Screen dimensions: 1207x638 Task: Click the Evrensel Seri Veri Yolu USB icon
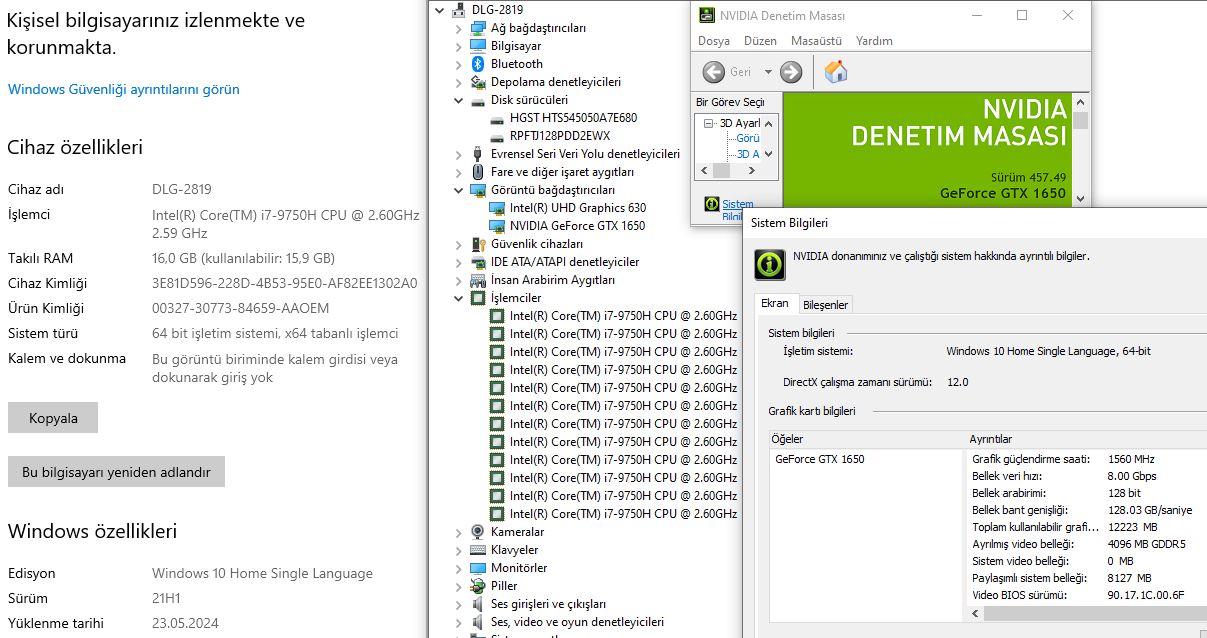pos(479,154)
